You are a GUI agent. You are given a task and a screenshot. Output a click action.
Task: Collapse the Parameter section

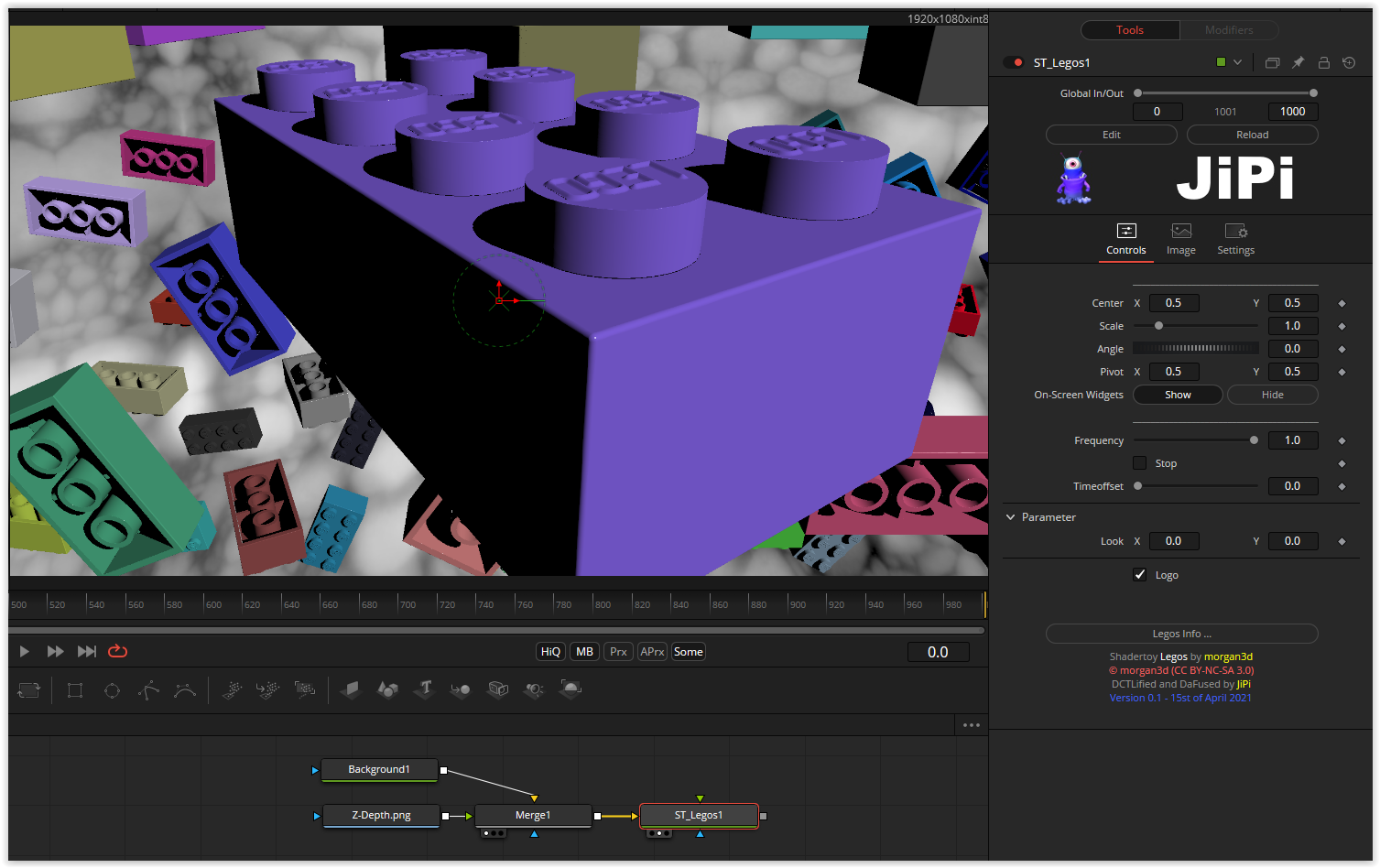click(1010, 517)
